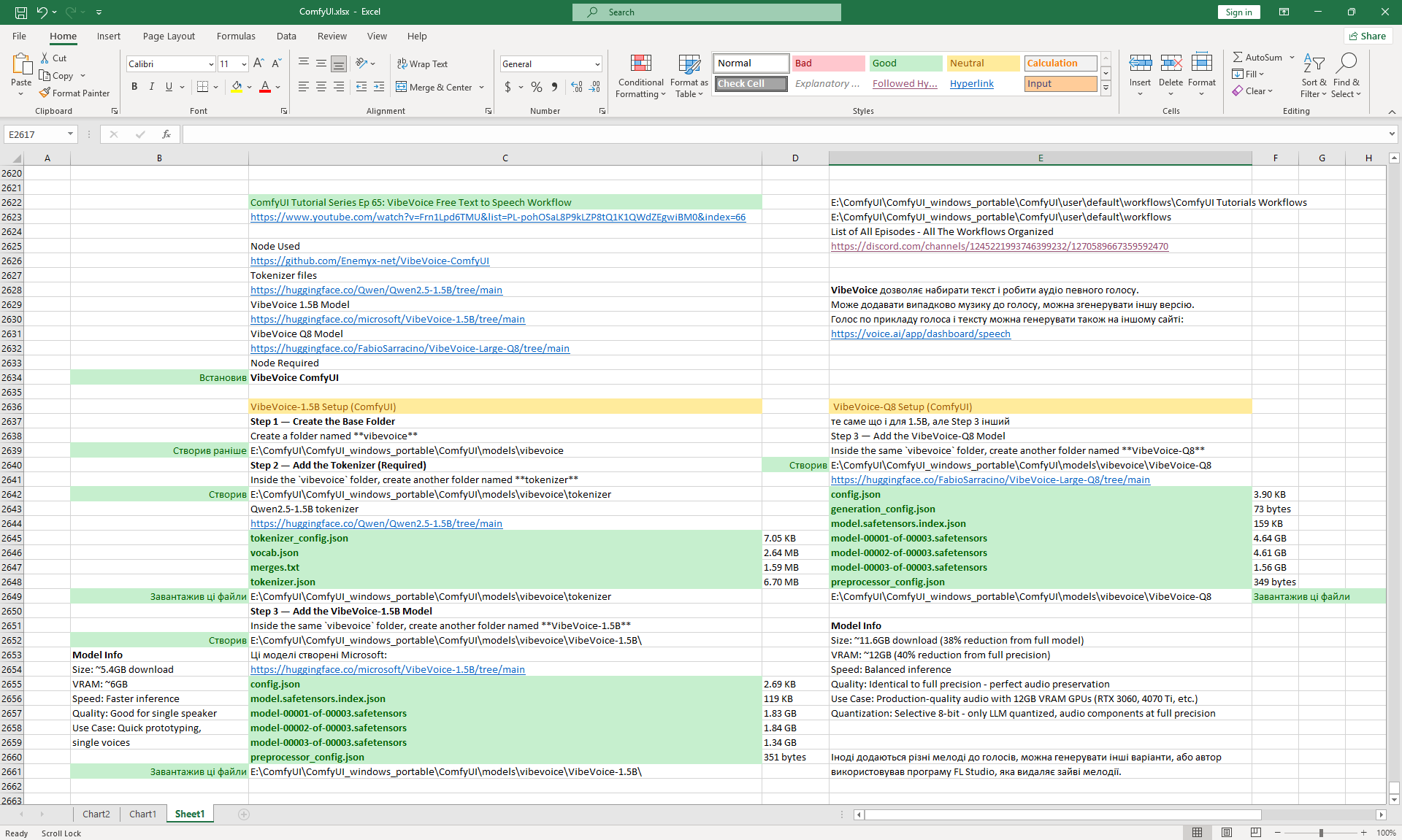Click the Merge & Center icon
Image resolution: width=1402 pixels, height=840 pixels.
402,87
